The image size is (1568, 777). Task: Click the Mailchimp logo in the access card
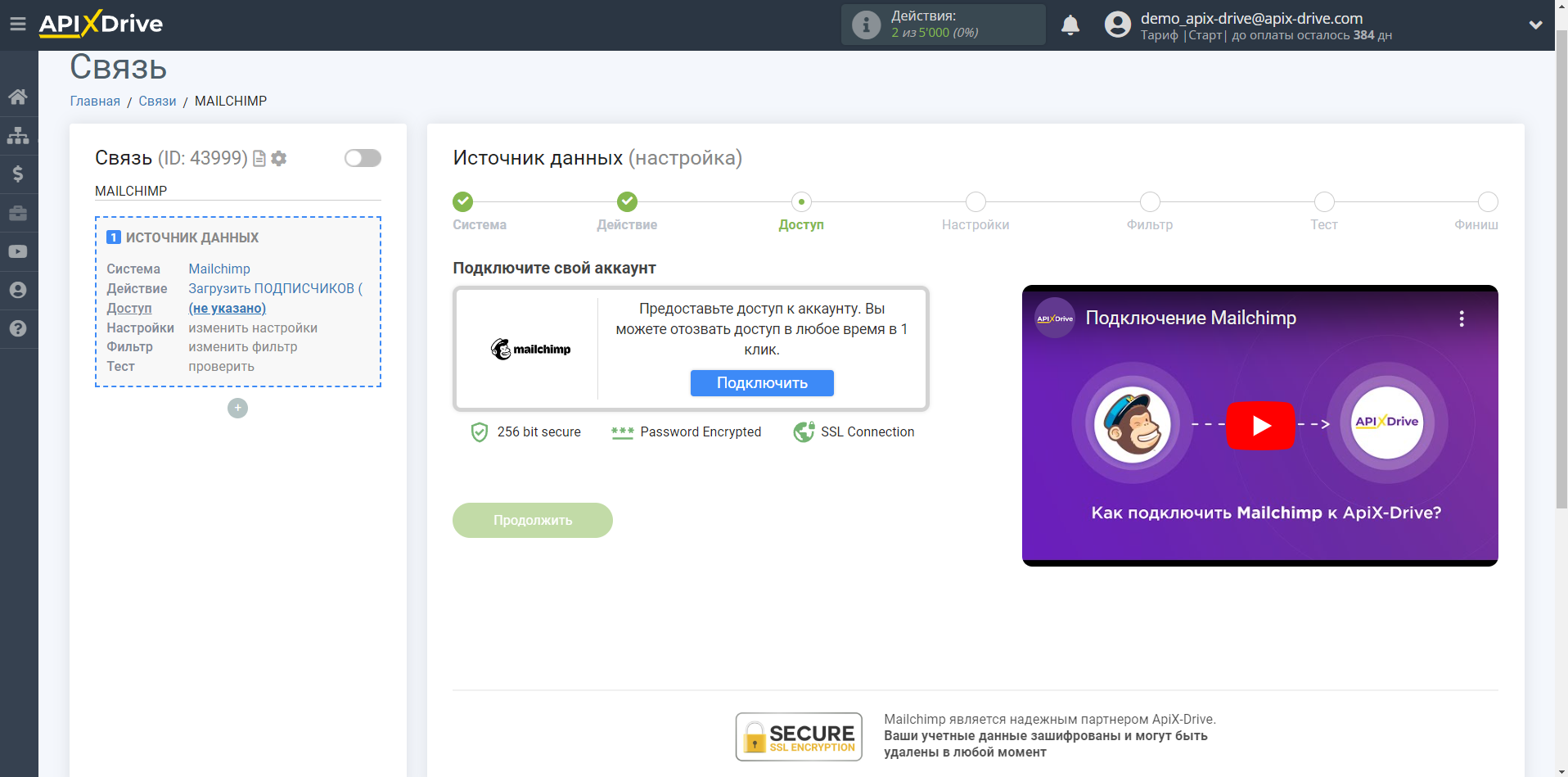530,349
